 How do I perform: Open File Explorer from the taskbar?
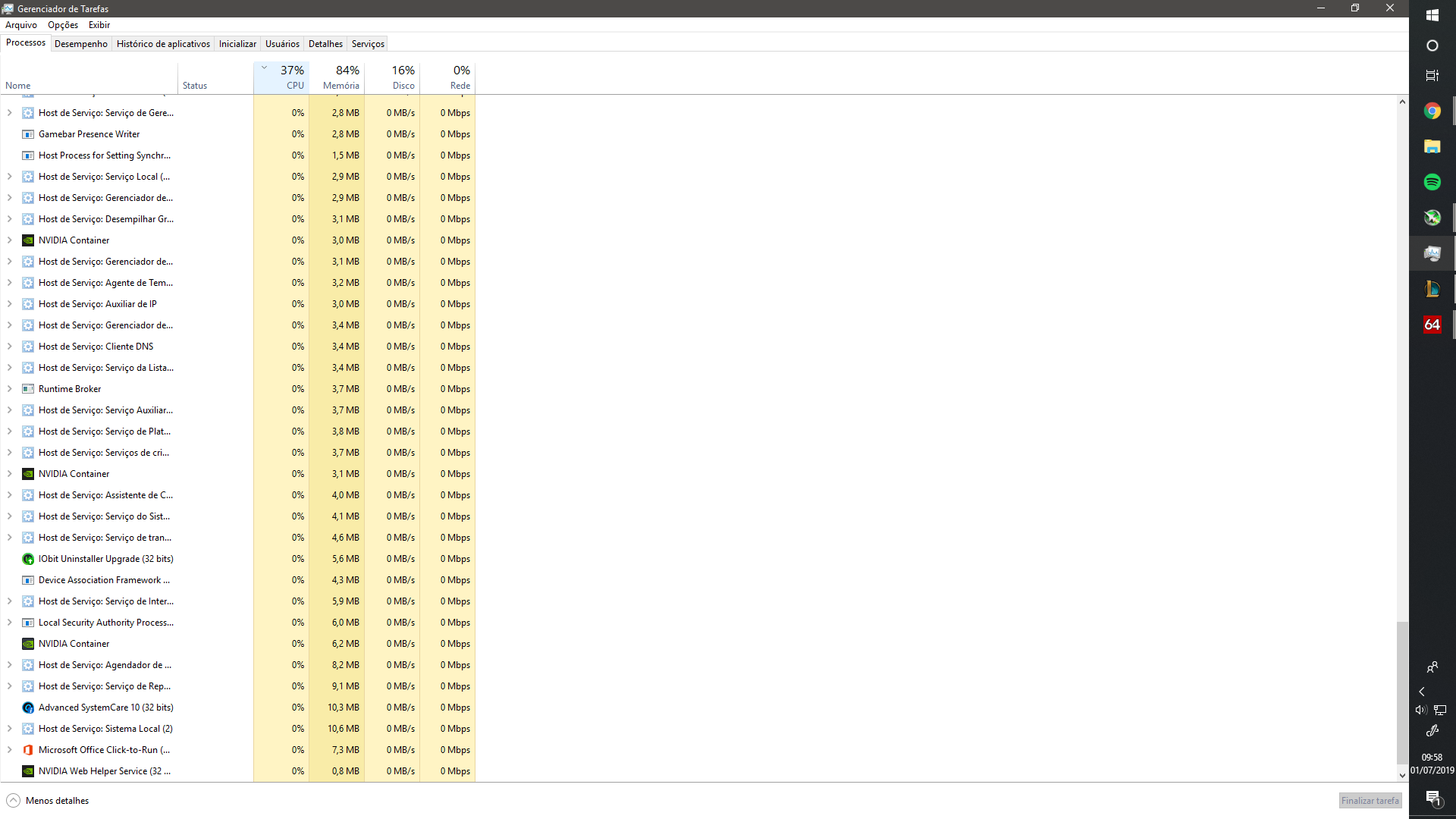click(1432, 146)
